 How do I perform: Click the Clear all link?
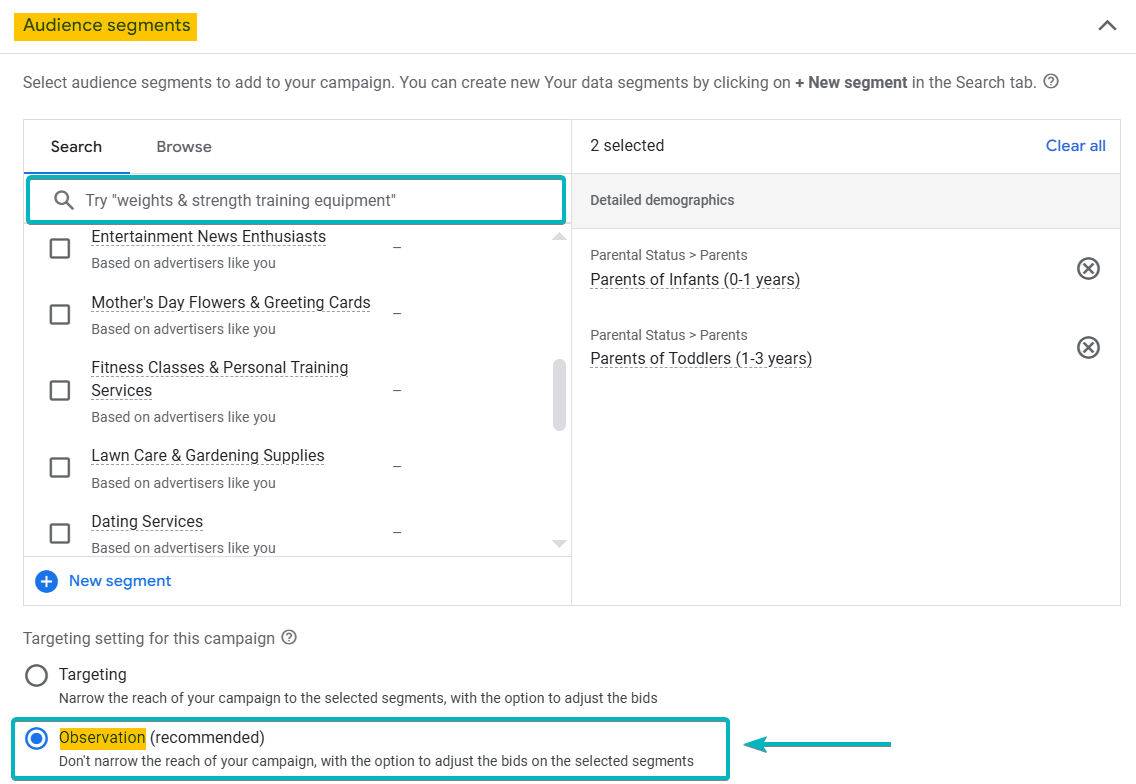click(1075, 145)
